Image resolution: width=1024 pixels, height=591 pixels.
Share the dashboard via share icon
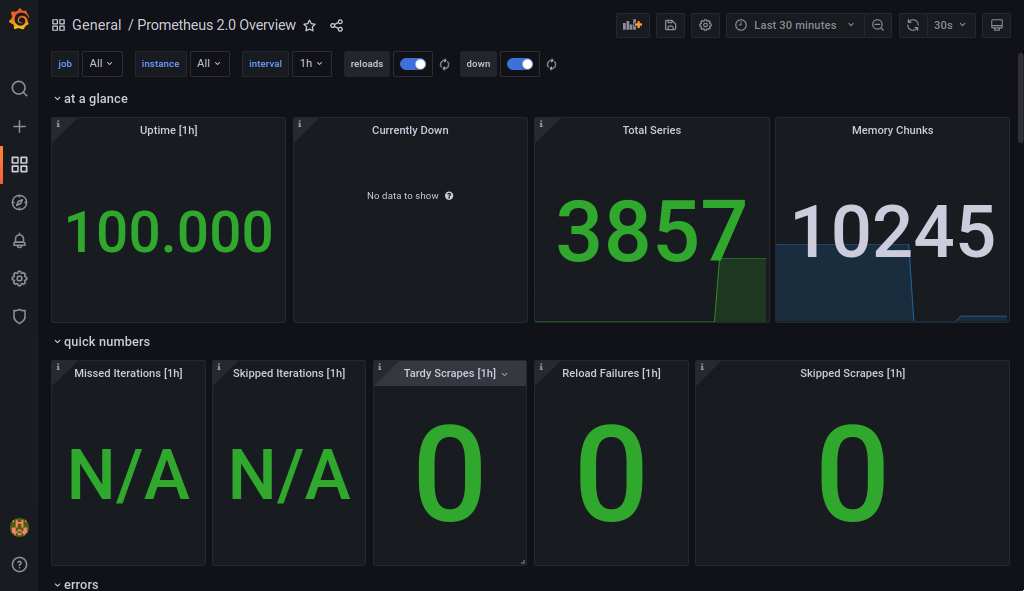[x=336, y=25]
